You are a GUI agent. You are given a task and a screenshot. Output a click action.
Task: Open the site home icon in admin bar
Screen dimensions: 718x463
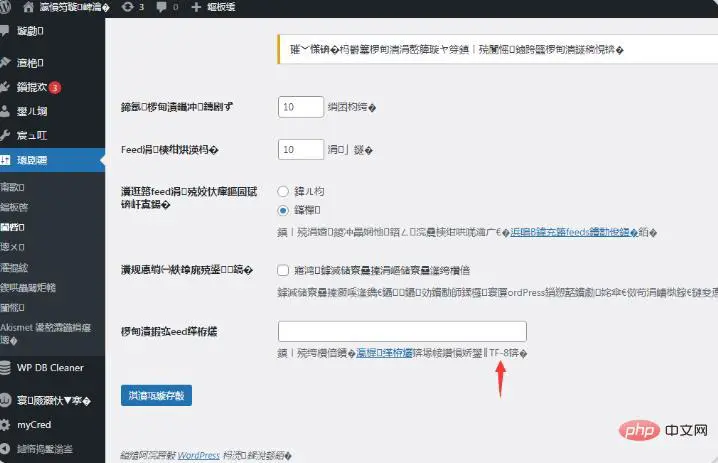28,7
